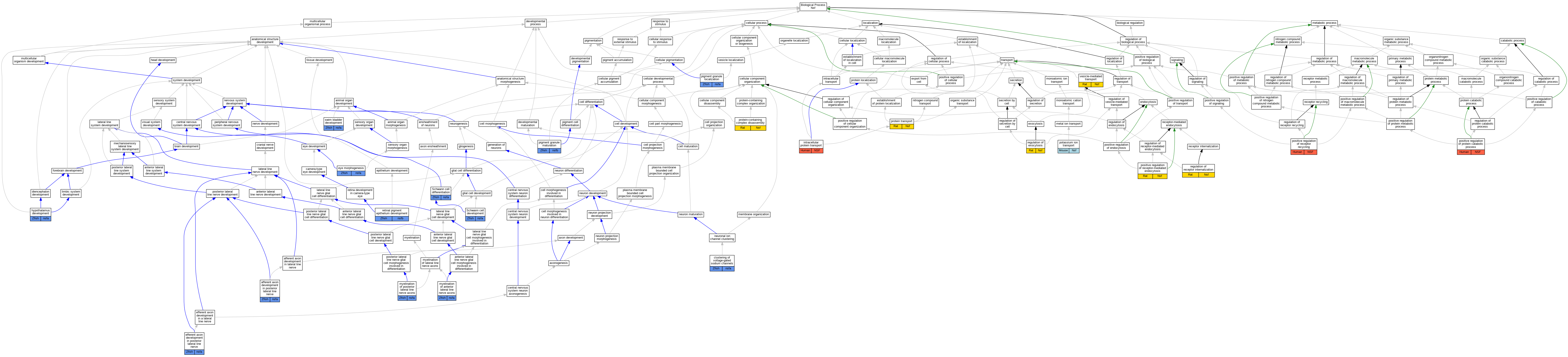This screenshot has height=357, width=1568.
Task: Select the "gliogenesis" node
Action: (x=466, y=147)
